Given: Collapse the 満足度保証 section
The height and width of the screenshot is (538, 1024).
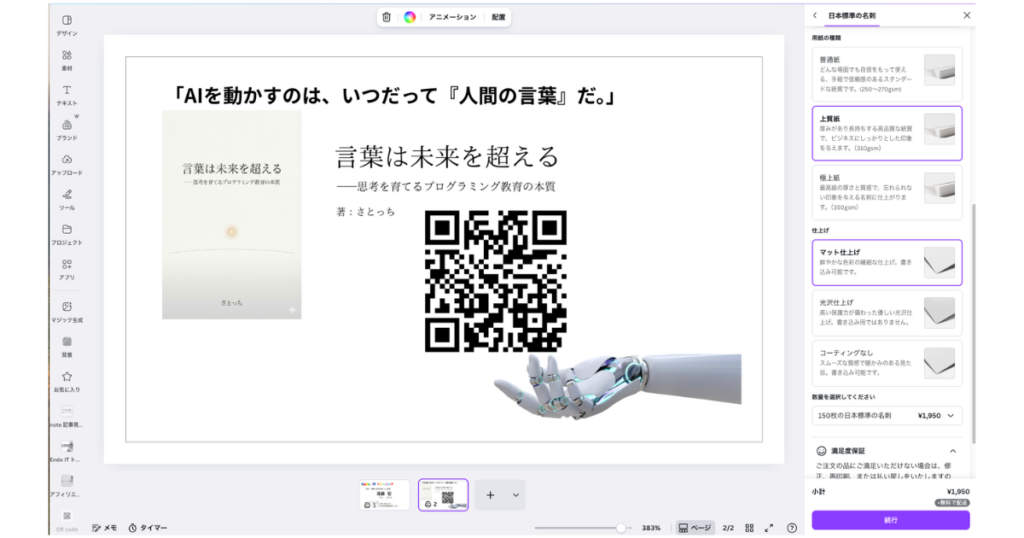Looking at the screenshot, I should (x=953, y=451).
